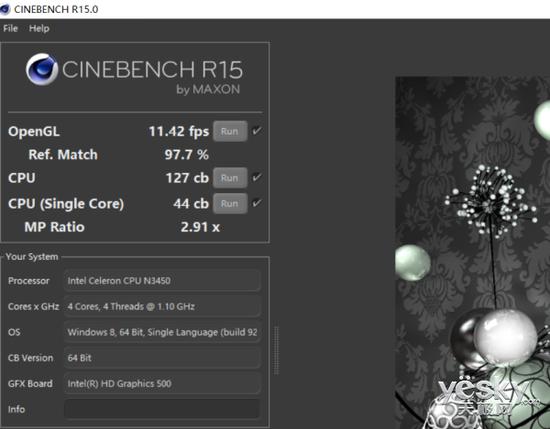Click the OpenGL 11.42 fps result

(179, 132)
